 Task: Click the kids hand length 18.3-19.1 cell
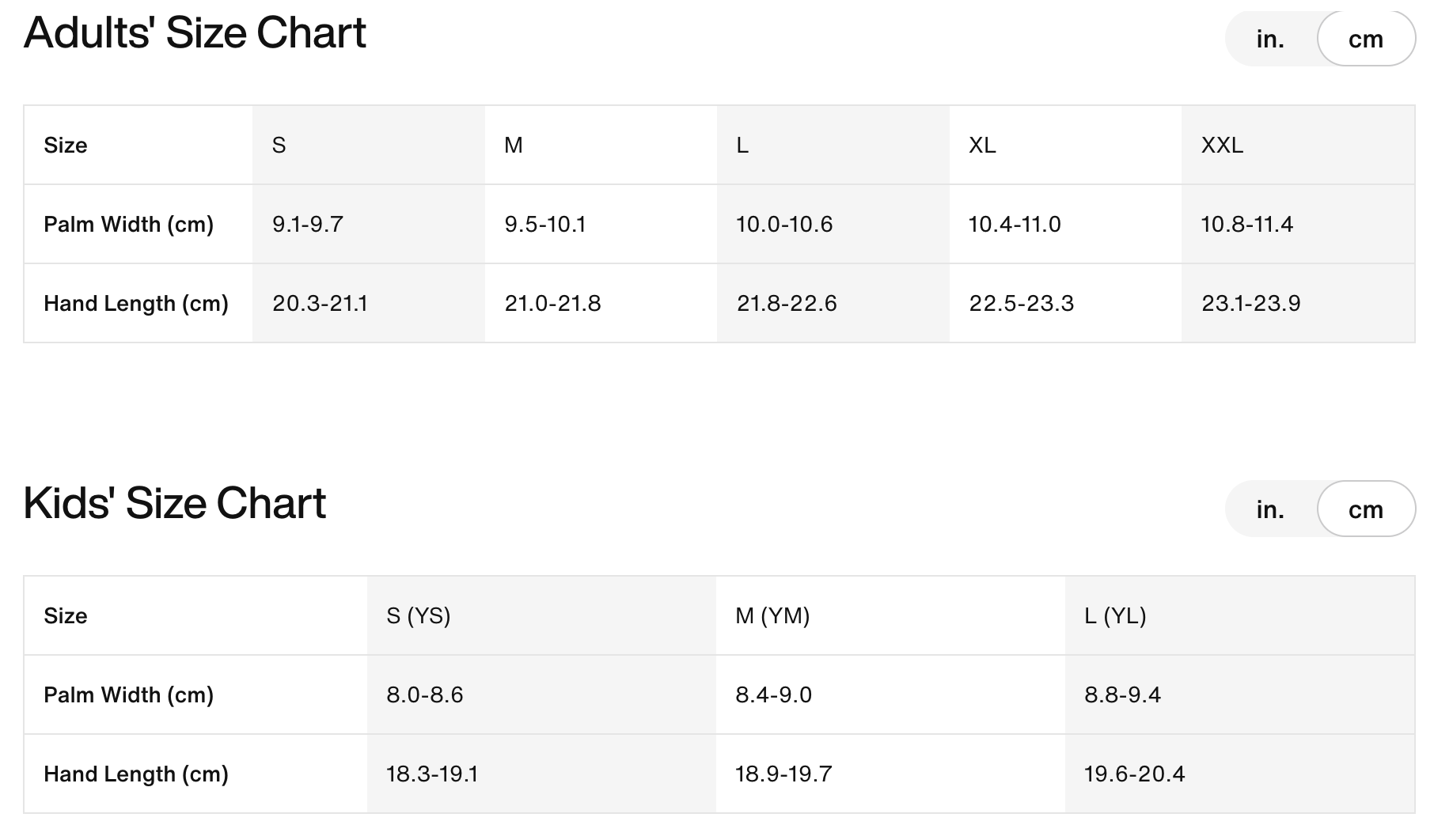click(x=432, y=774)
